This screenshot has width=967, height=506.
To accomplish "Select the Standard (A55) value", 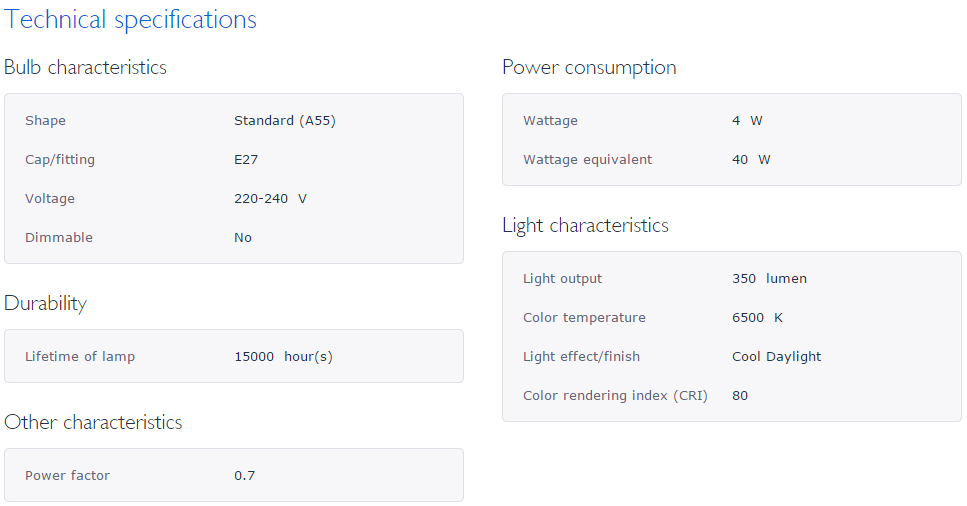I will [x=285, y=120].
